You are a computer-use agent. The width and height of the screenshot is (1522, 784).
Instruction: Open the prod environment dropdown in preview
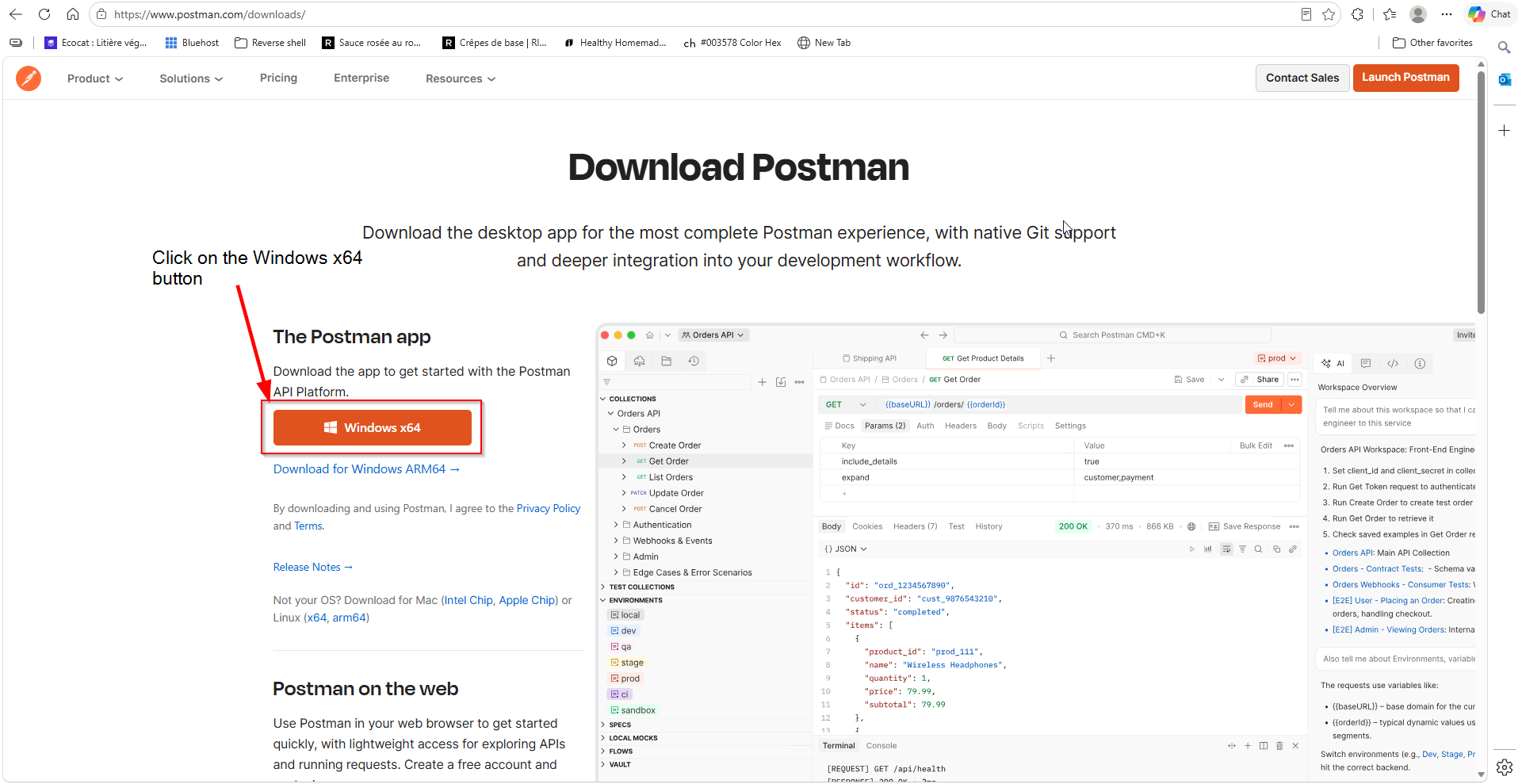(x=1277, y=358)
